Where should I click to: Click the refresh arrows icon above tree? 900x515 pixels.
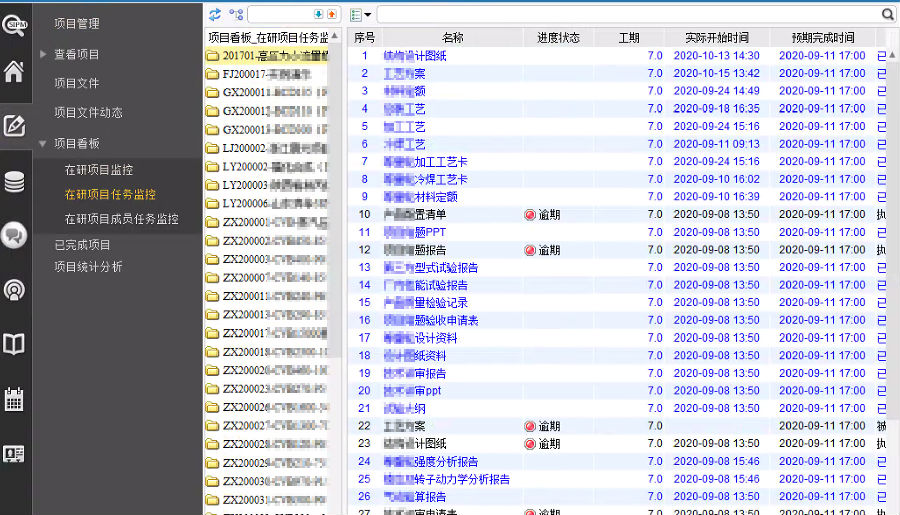[x=215, y=14]
